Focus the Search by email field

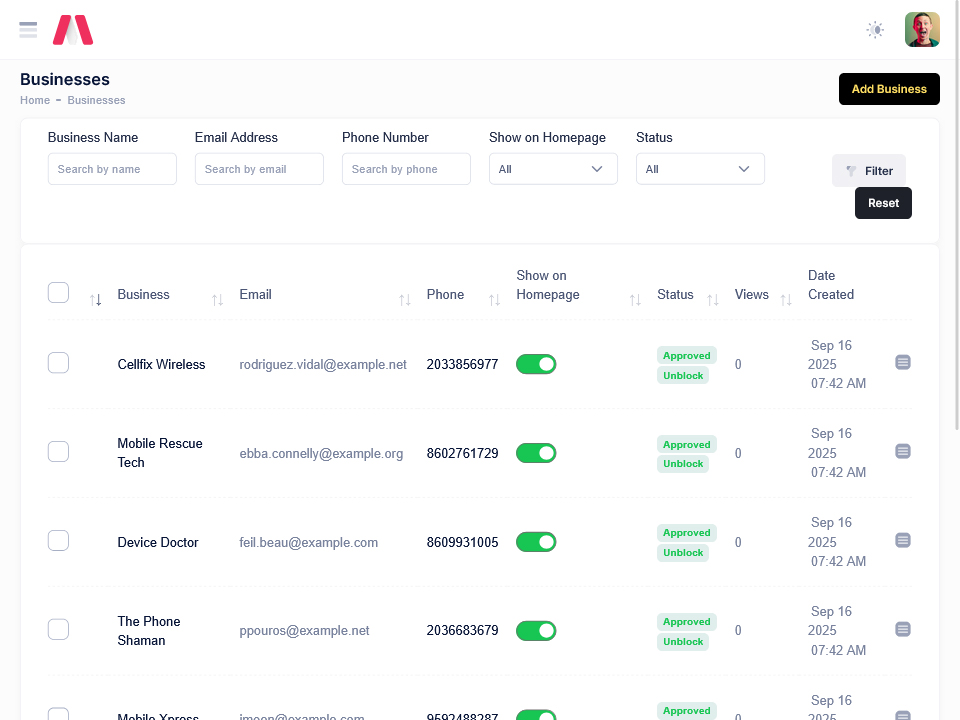[x=259, y=169]
